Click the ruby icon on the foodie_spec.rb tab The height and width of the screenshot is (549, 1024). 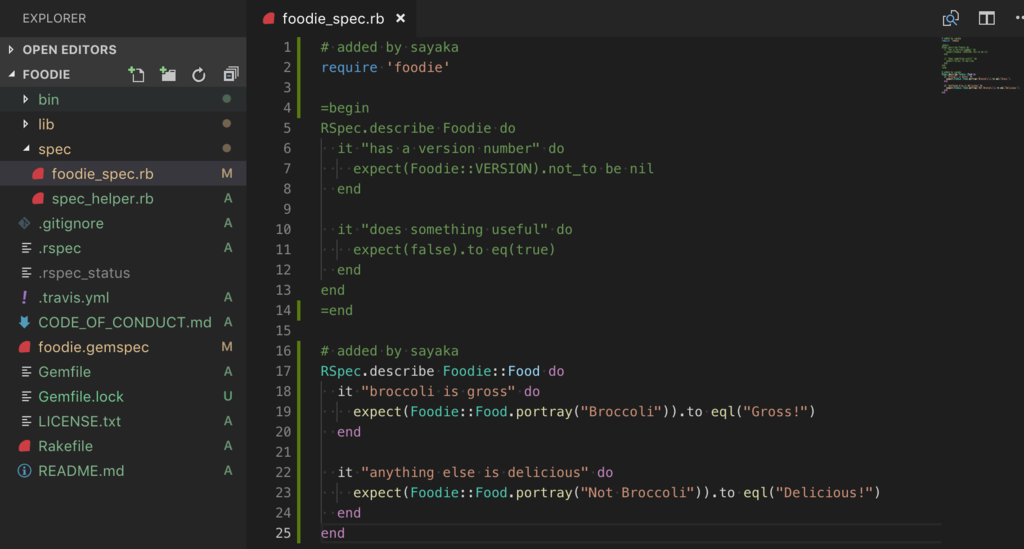point(268,18)
